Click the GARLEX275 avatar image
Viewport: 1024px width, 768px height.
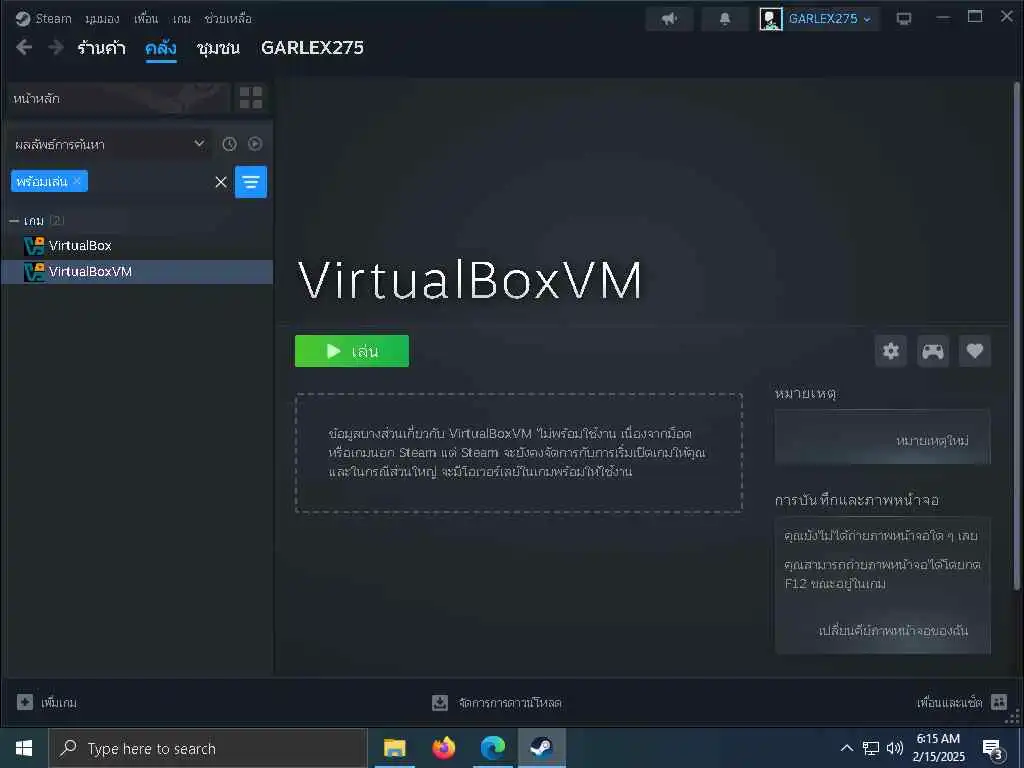tap(771, 19)
